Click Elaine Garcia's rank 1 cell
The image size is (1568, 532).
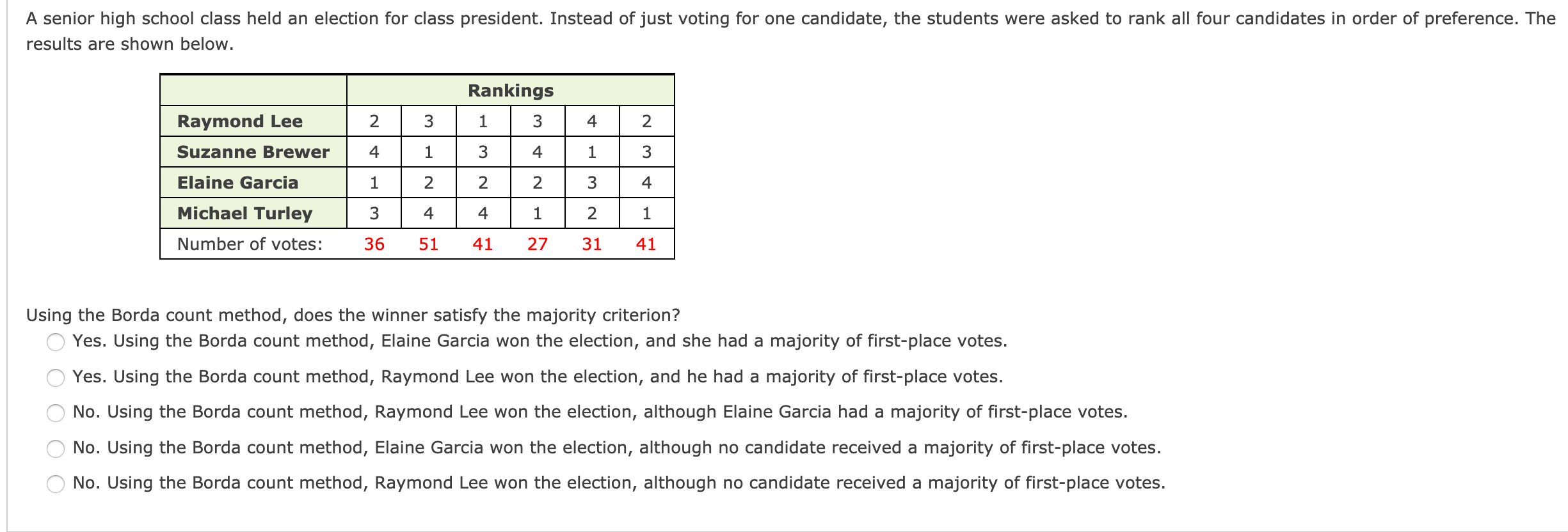pyautogui.click(x=374, y=183)
